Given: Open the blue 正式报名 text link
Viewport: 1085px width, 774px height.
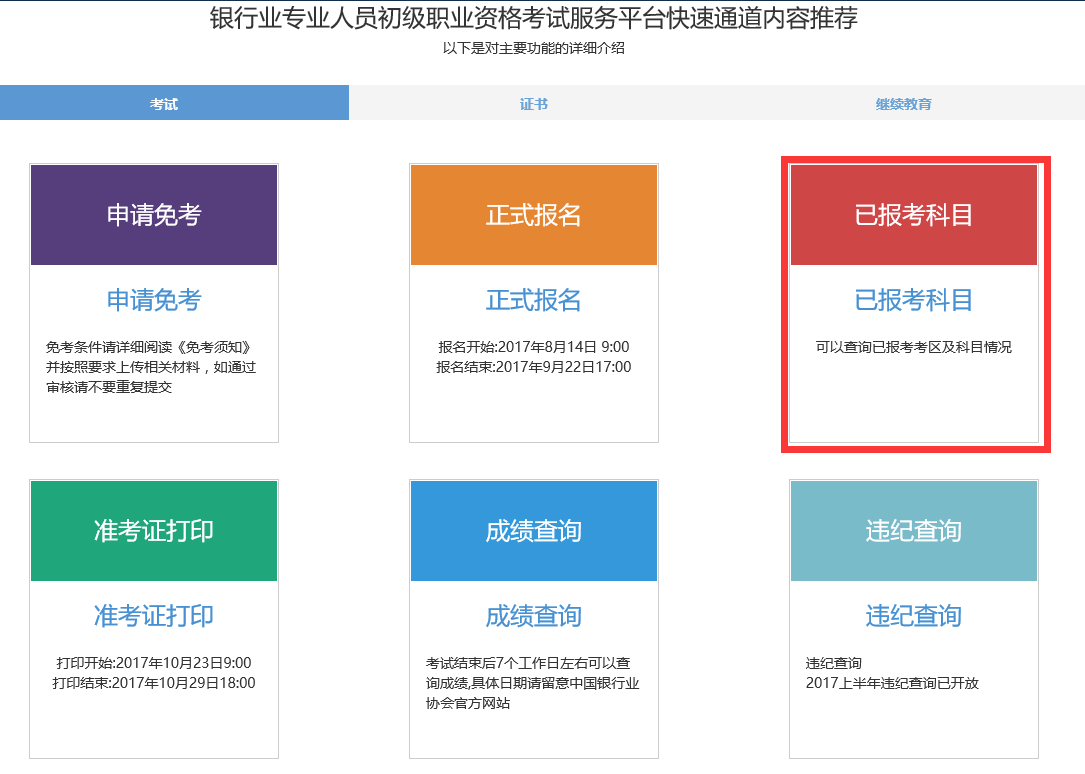Looking at the screenshot, I should point(533,300).
